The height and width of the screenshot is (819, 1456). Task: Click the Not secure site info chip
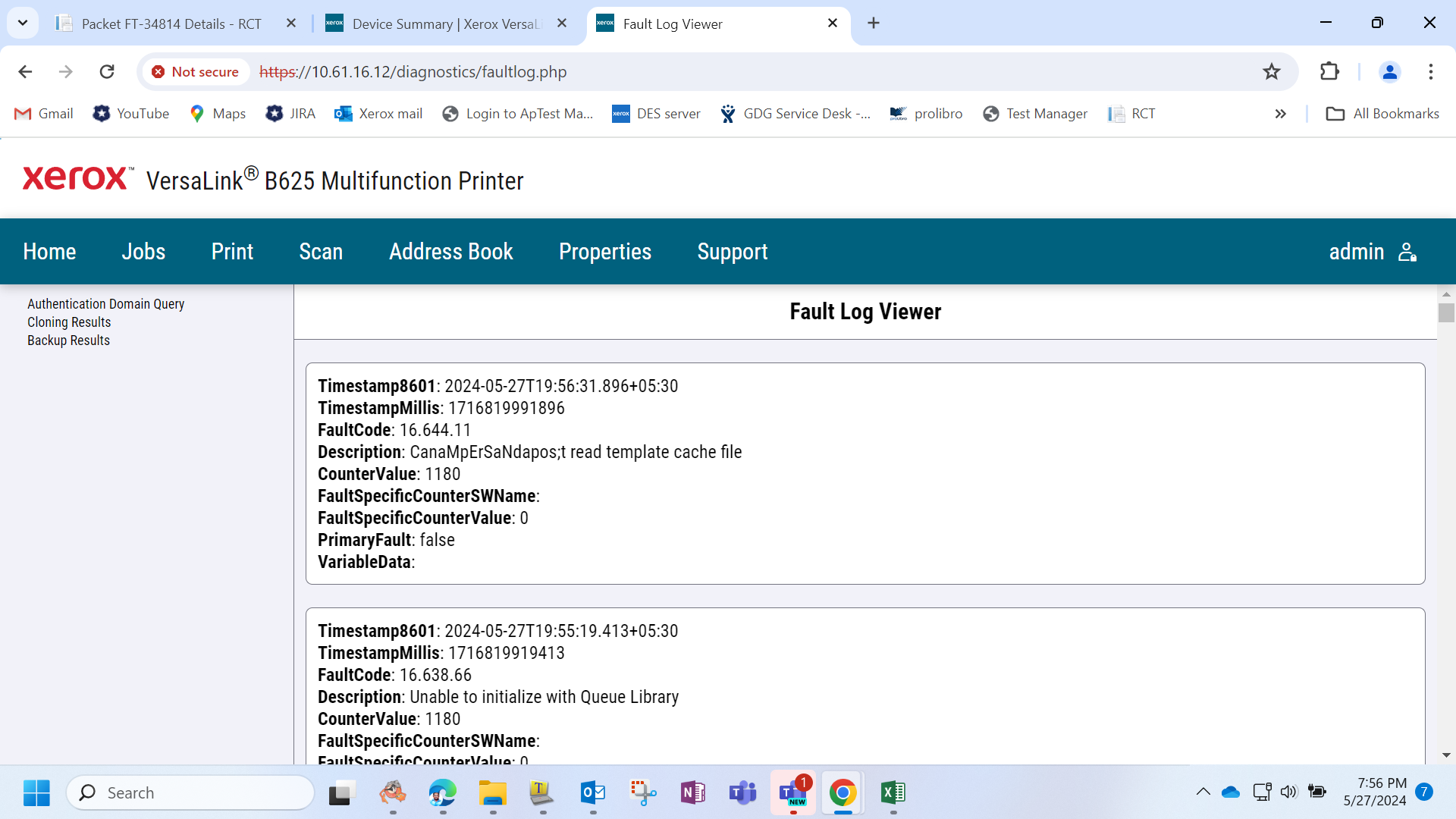click(x=196, y=71)
